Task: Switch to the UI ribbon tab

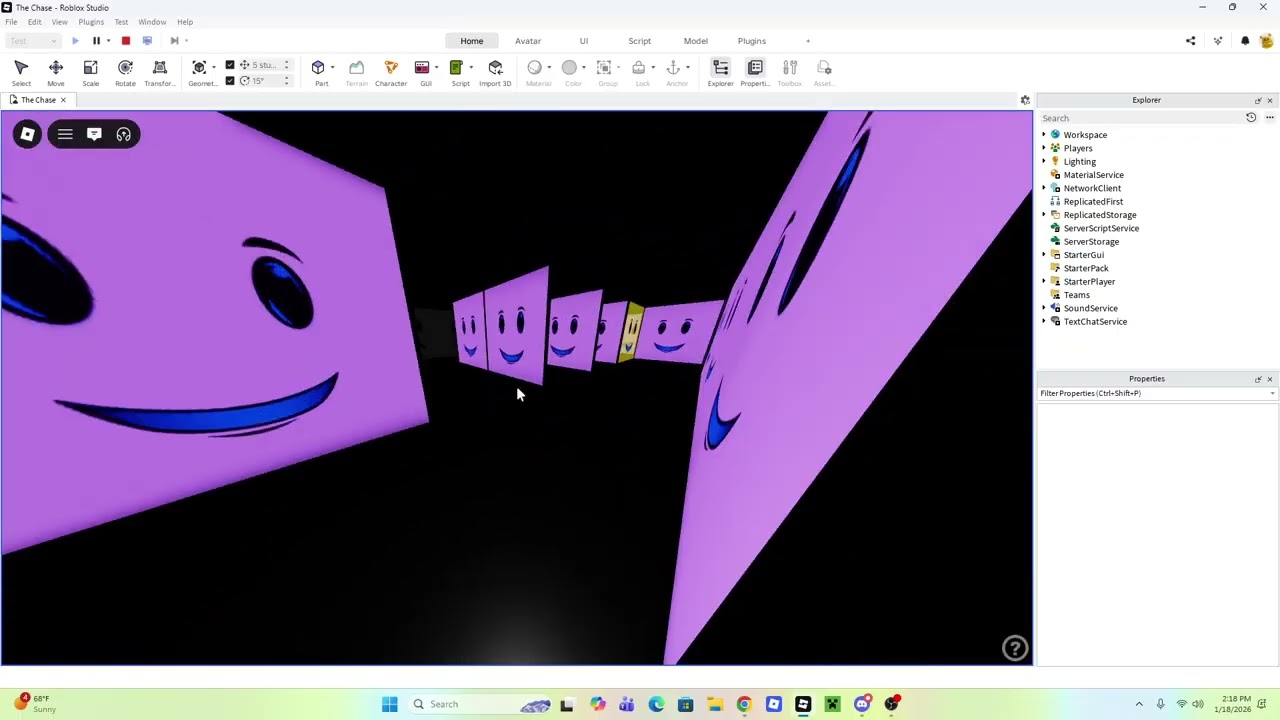Action: (584, 41)
